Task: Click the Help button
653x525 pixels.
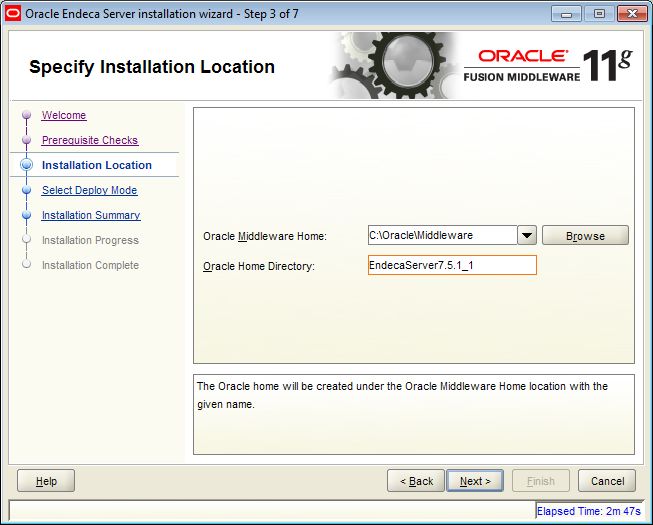Action: coord(46,481)
